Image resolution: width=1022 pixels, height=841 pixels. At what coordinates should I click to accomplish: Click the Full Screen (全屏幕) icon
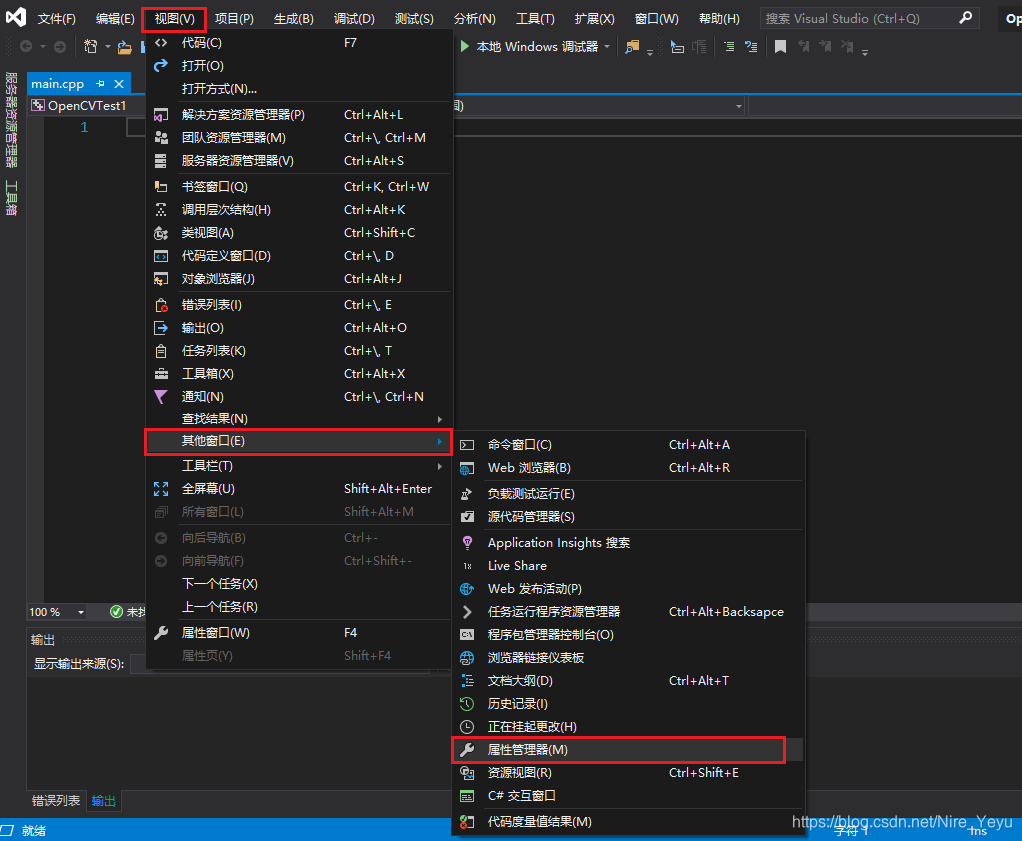(x=161, y=489)
